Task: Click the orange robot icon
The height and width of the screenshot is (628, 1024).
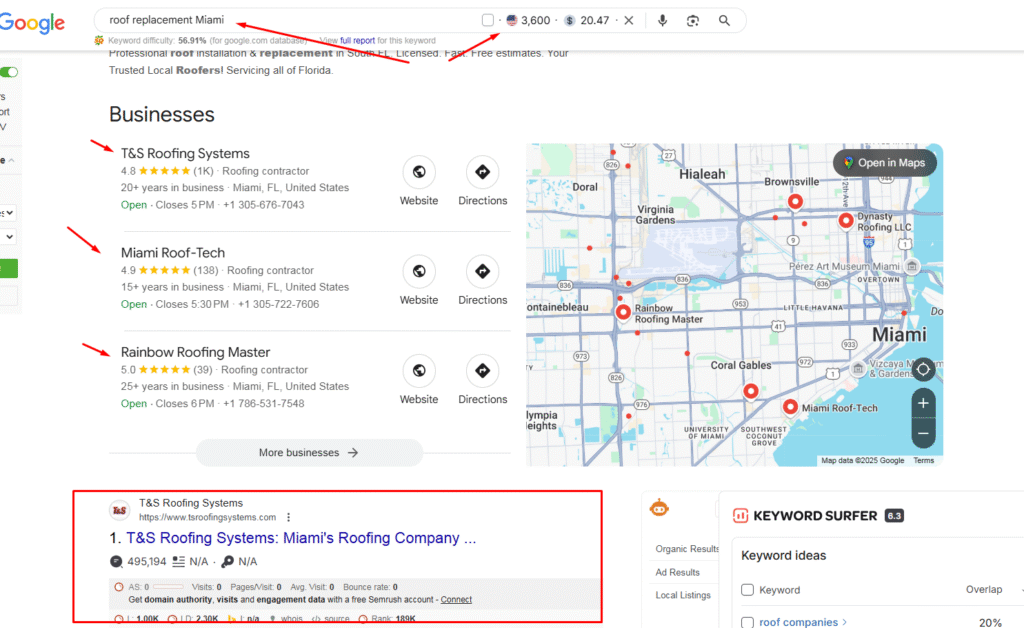Action: click(659, 507)
